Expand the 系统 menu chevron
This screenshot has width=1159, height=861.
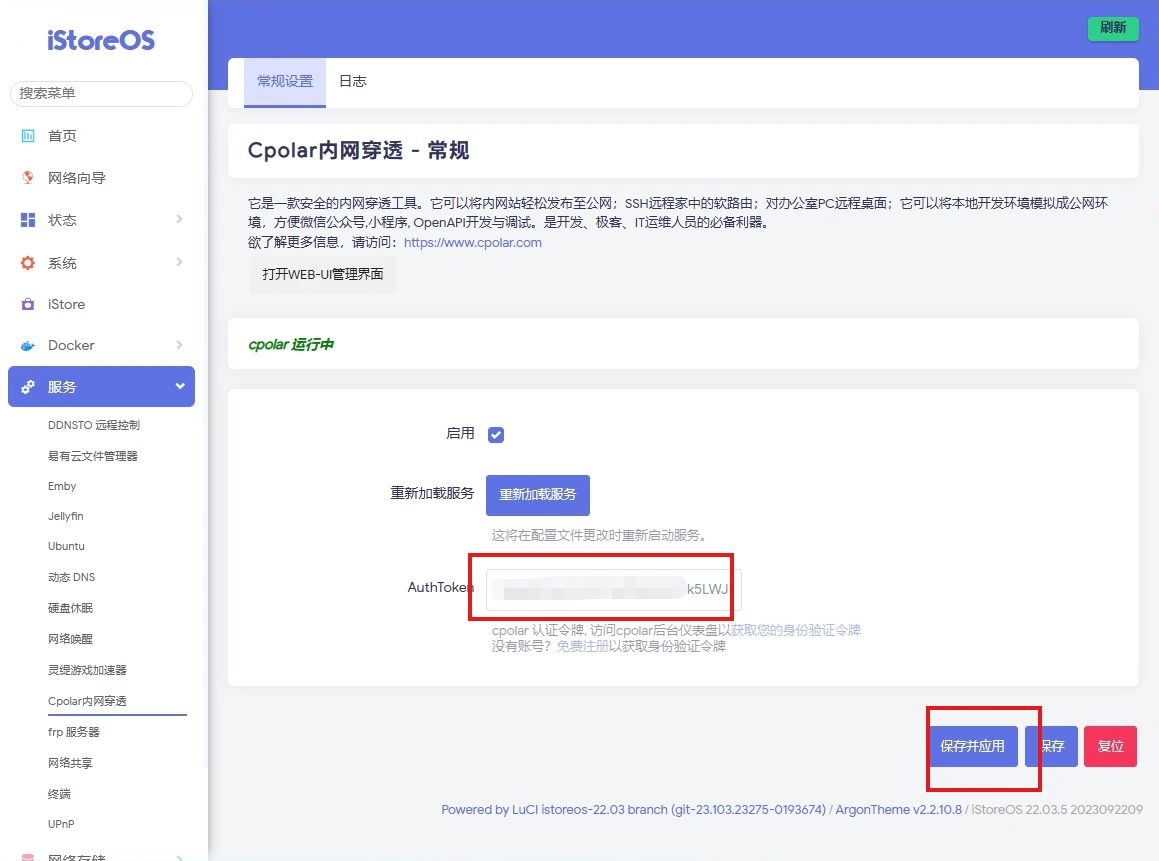(x=180, y=262)
